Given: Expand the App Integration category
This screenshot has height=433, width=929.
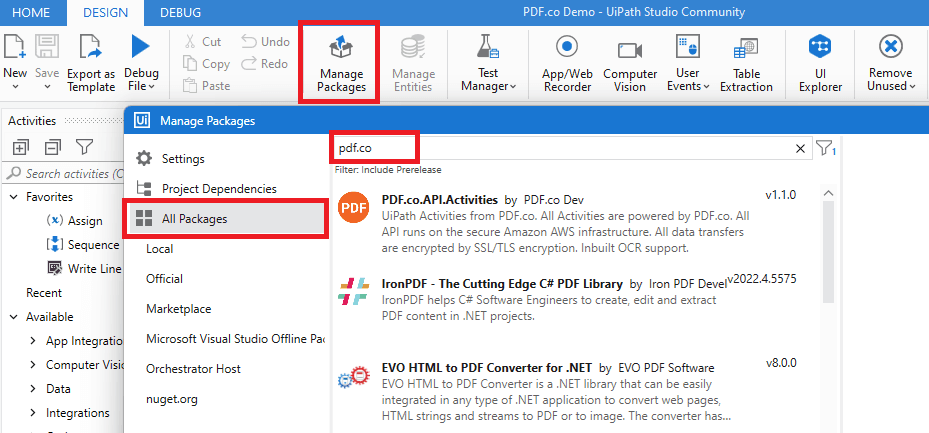Looking at the screenshot, I should click(x=34, y=341).
